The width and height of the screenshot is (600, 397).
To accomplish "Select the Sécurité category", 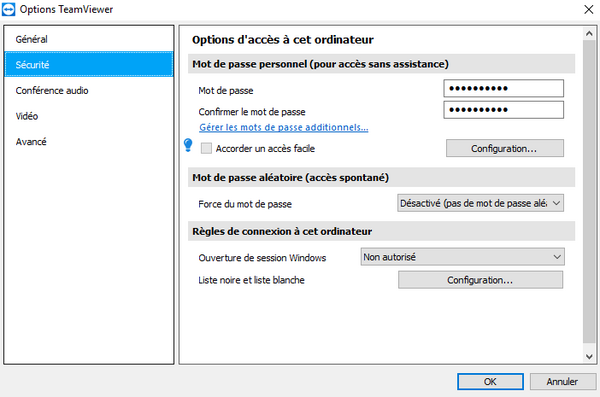I will click(89, 65).
